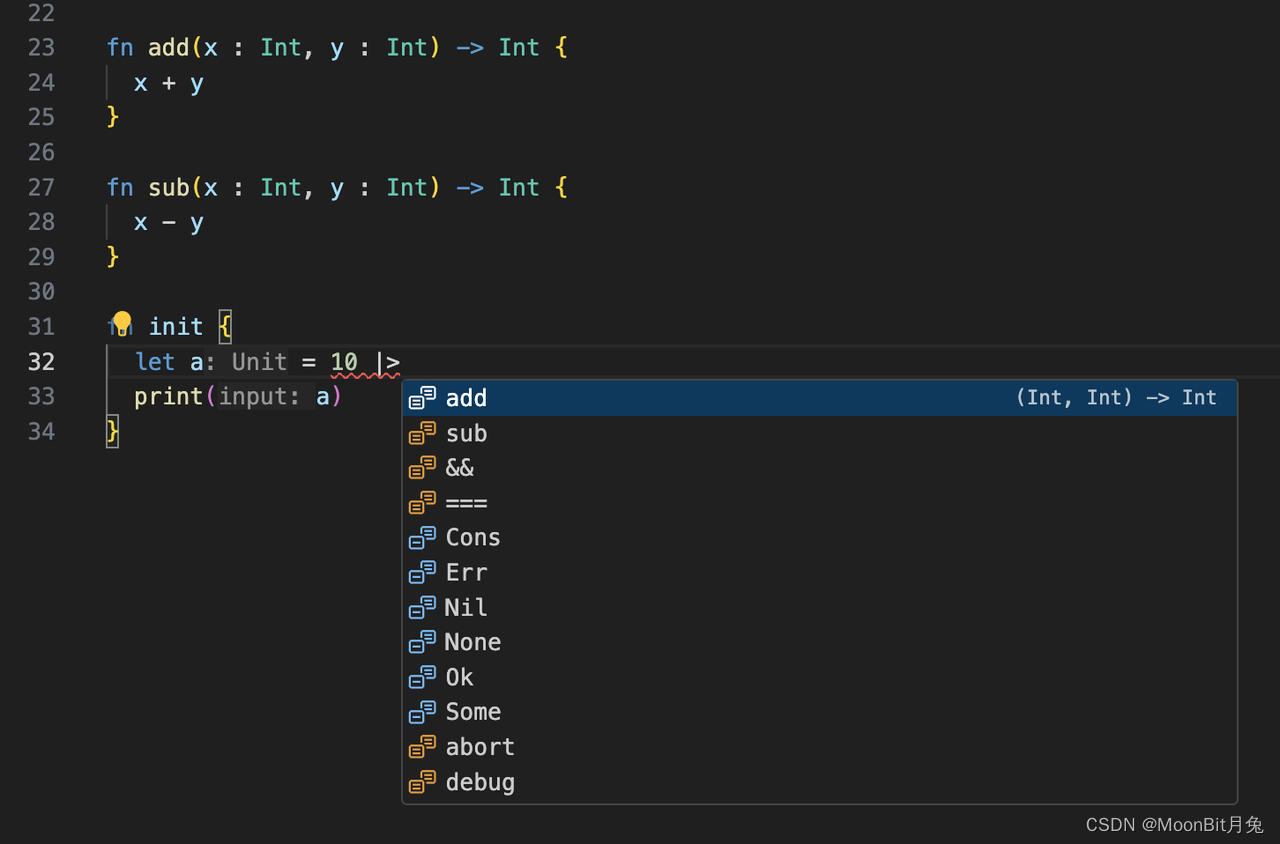Click the opening brace on line 31
Screen dimensions: 1280x844
coord(225,327)
